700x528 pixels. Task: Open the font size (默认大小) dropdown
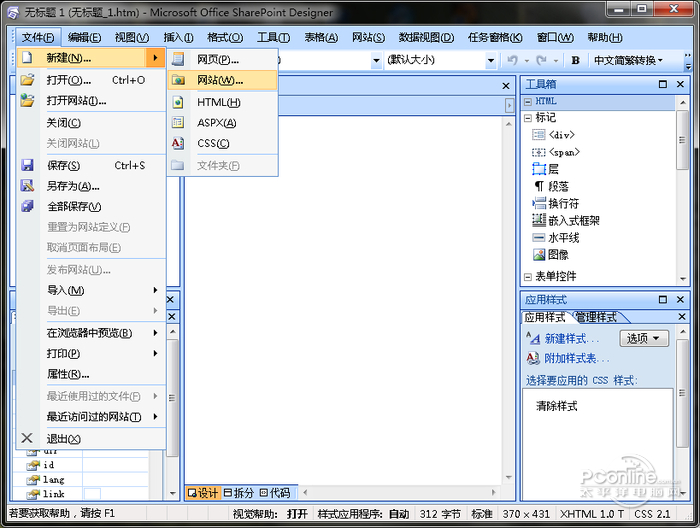pyautogui.click(x=491, y=60)
